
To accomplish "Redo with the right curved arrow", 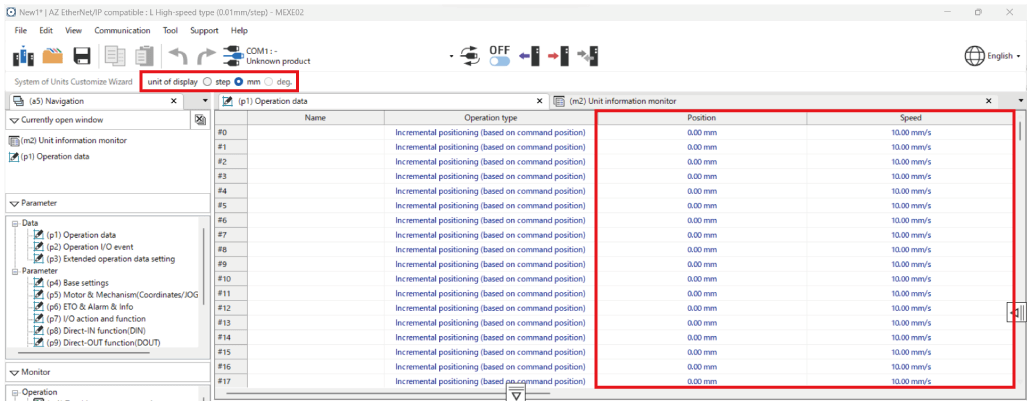I will (x=206, y=56).
